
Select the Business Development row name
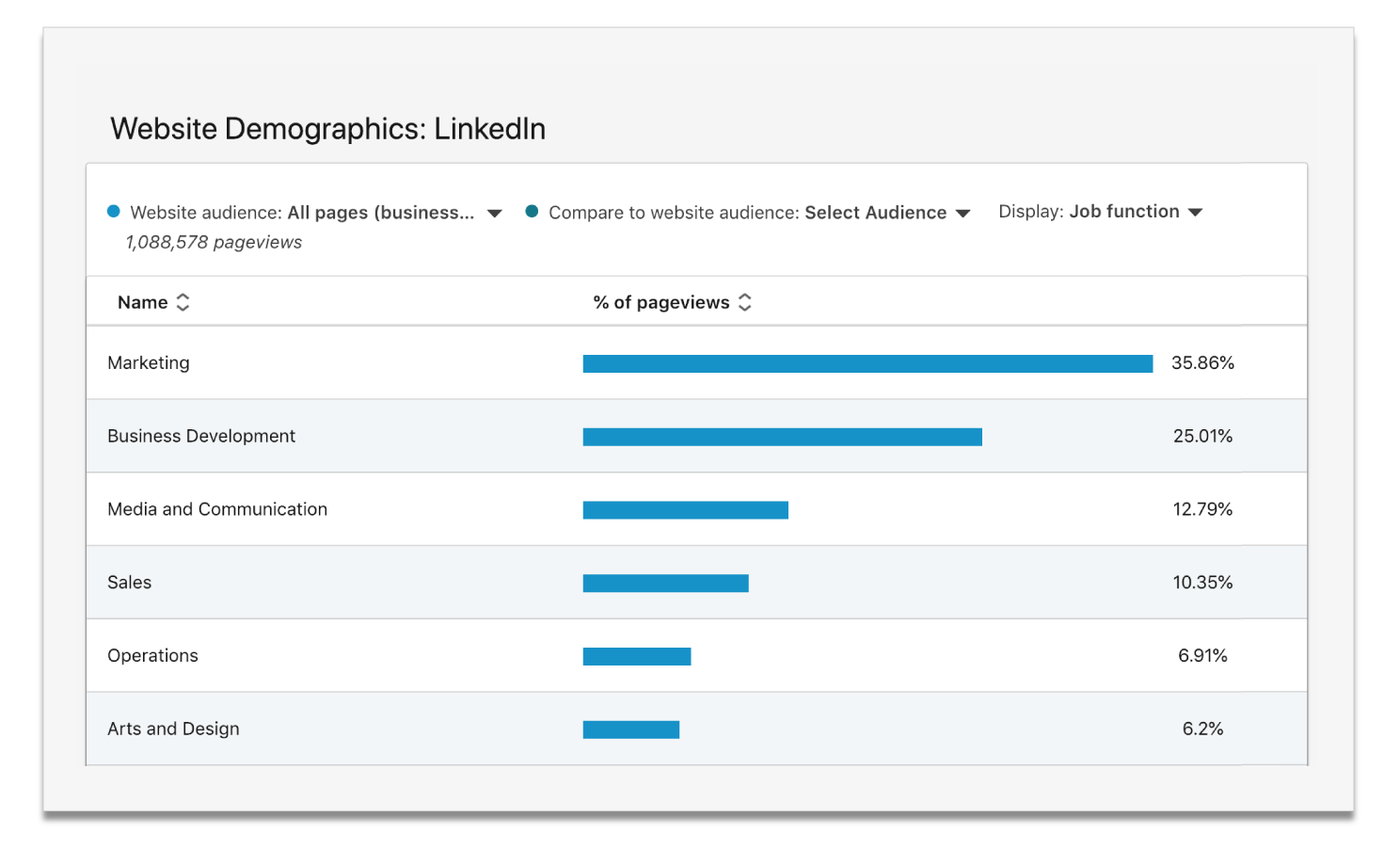tap(201, 436)
